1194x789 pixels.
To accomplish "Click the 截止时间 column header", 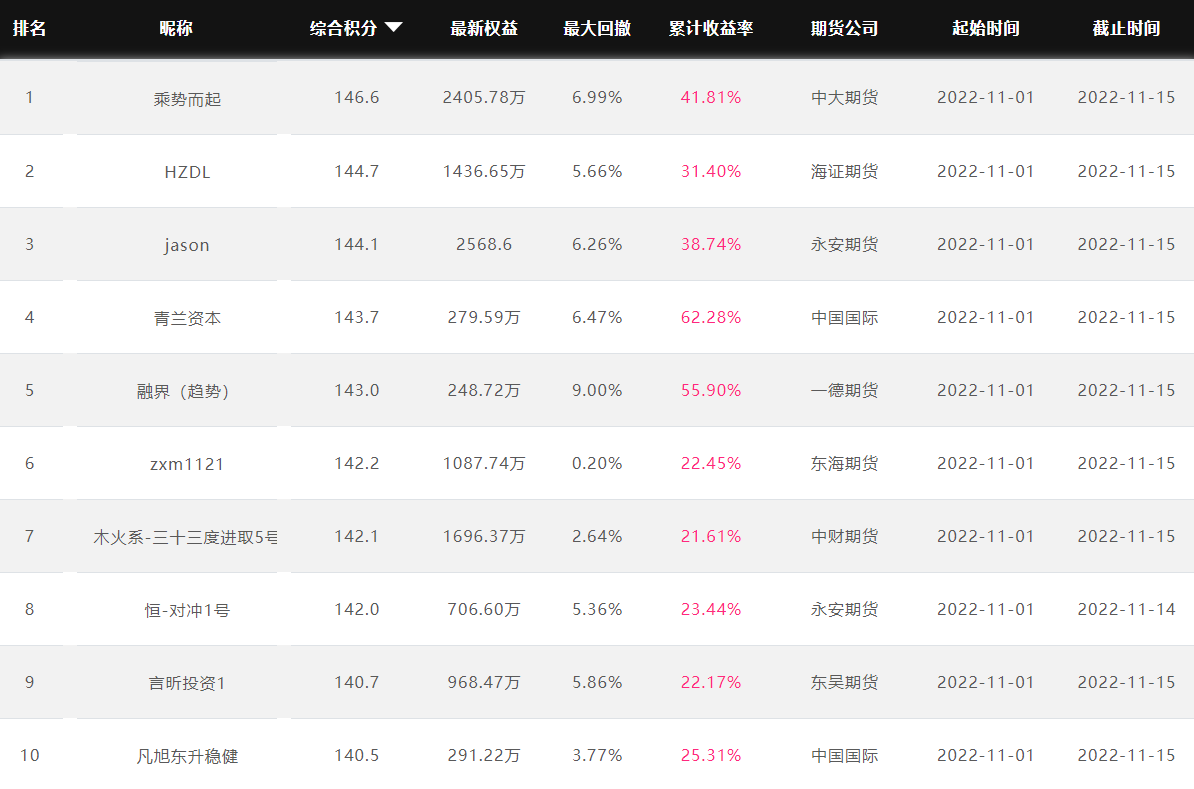I will click(1126, 28).
